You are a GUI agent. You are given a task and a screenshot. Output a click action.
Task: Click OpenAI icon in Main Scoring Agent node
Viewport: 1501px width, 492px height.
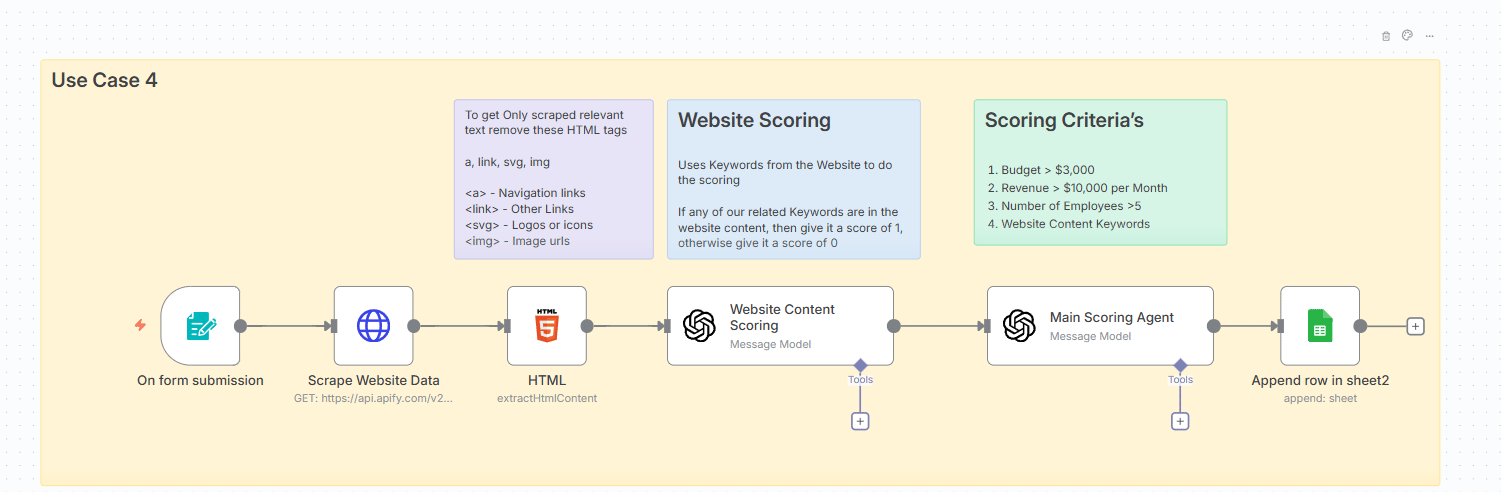1019,325
